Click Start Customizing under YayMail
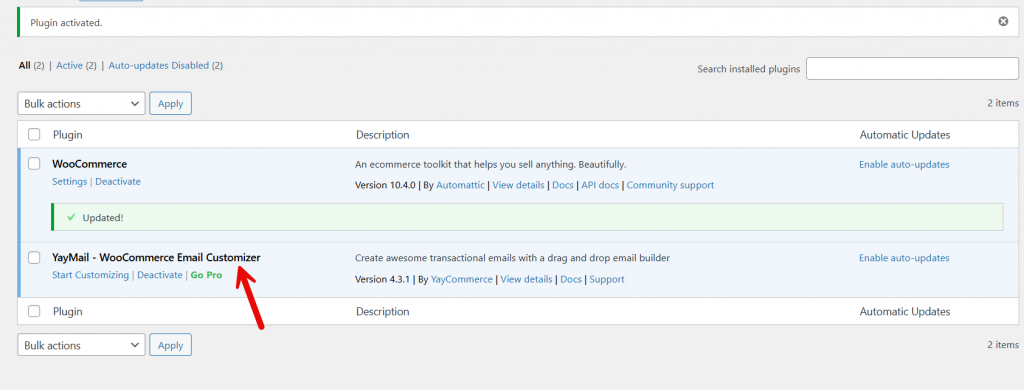 pyautogui.click(x=90, y=275)
